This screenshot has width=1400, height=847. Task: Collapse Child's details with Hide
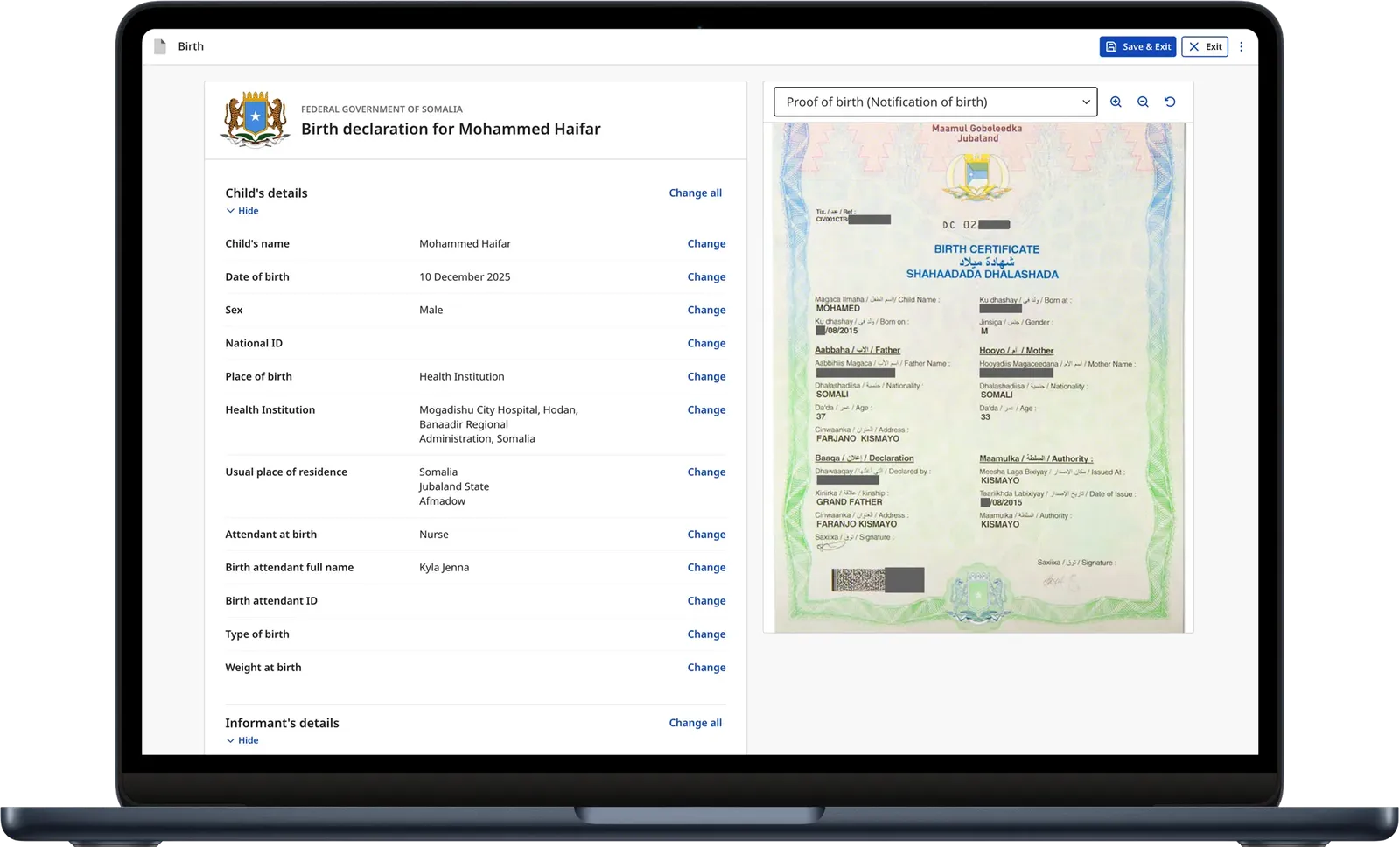click(x=242, y=211)
